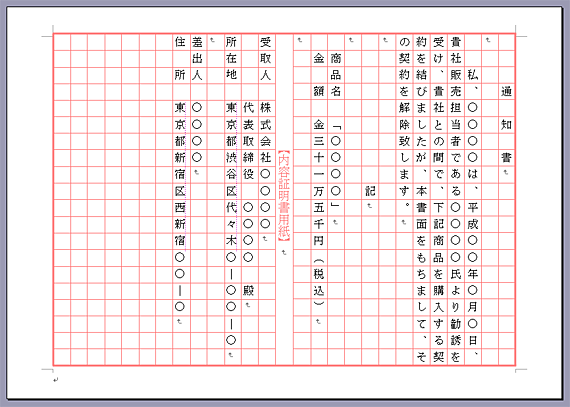
Task: Place cursor on the 通 title character
Action: point(506,91)
